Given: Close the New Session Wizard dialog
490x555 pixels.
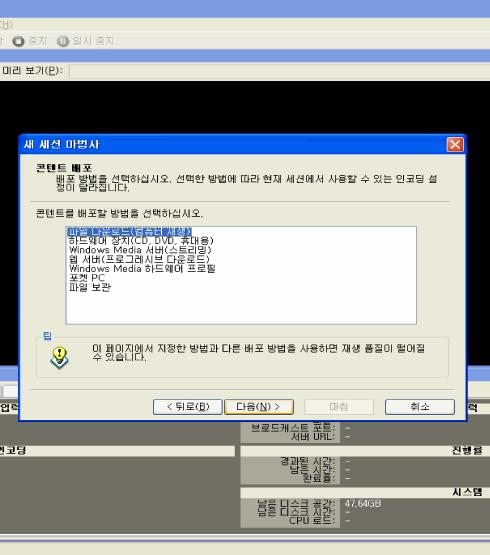Looking at the screenshot, I should pos(455,144).
